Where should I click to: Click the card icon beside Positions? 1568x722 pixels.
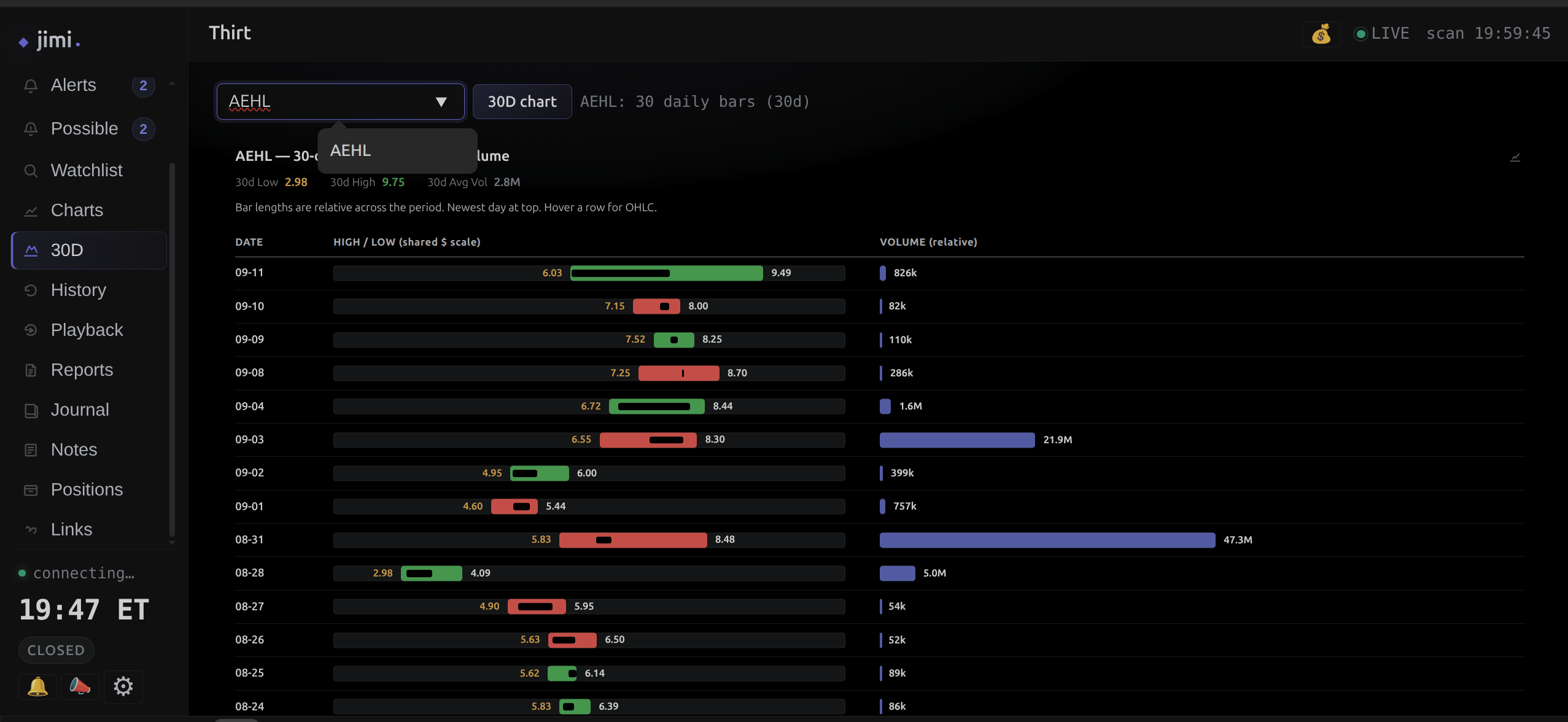pos(31,490)
